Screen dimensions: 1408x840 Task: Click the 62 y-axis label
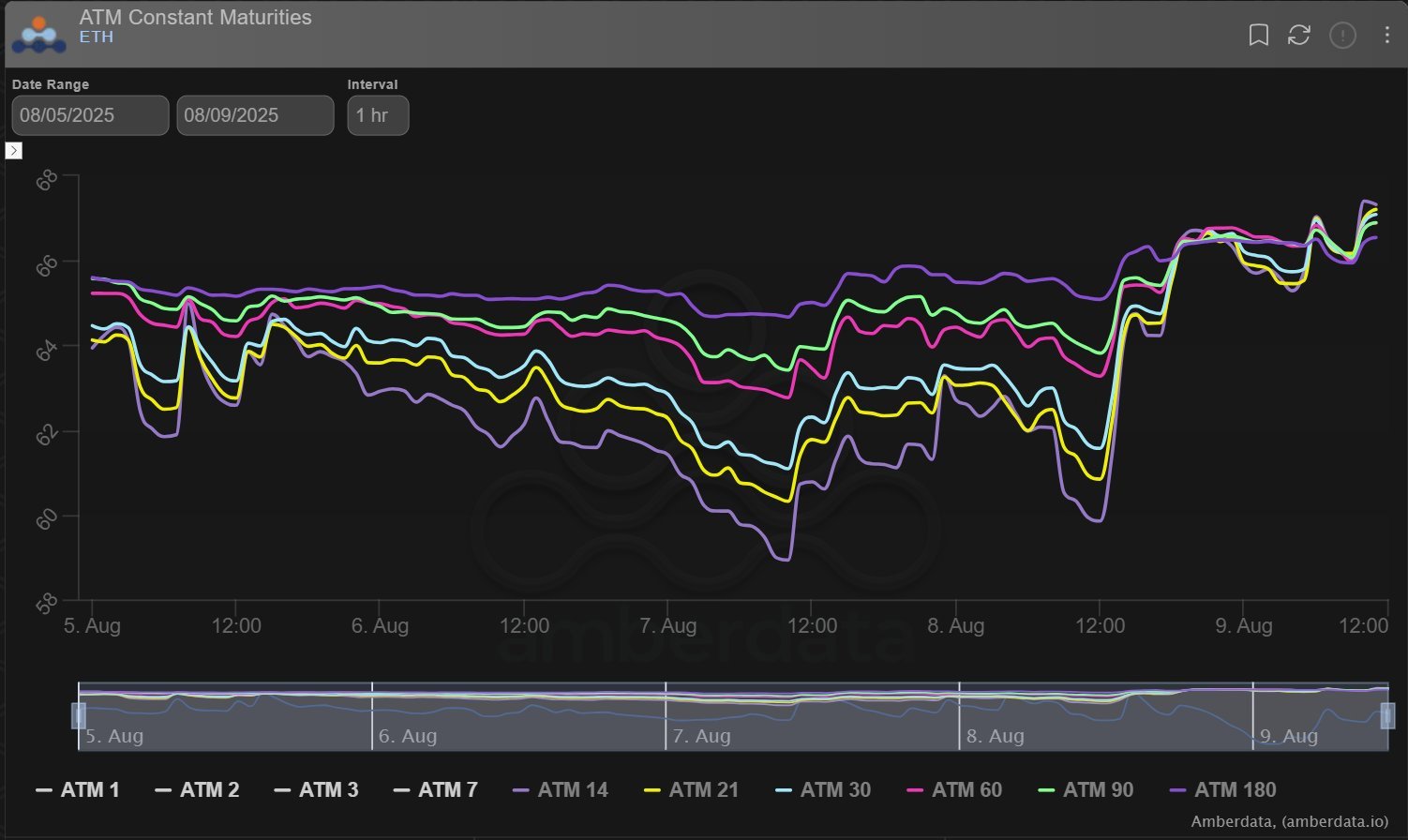[x=47, y=434]
